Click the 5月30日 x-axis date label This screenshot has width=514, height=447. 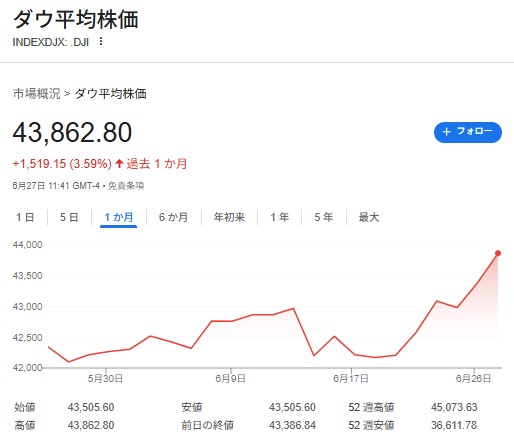click(x=105, y=379)
